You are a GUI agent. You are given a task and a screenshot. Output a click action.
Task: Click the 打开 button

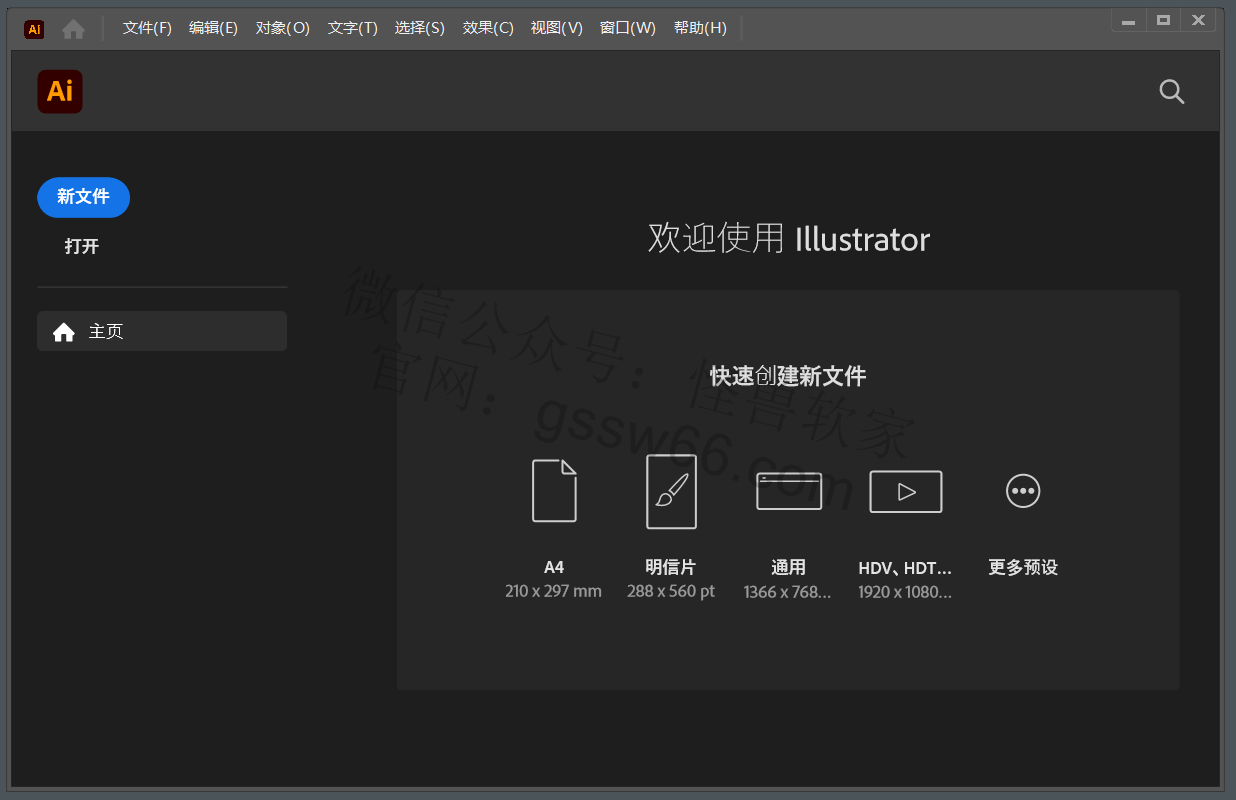82,246
